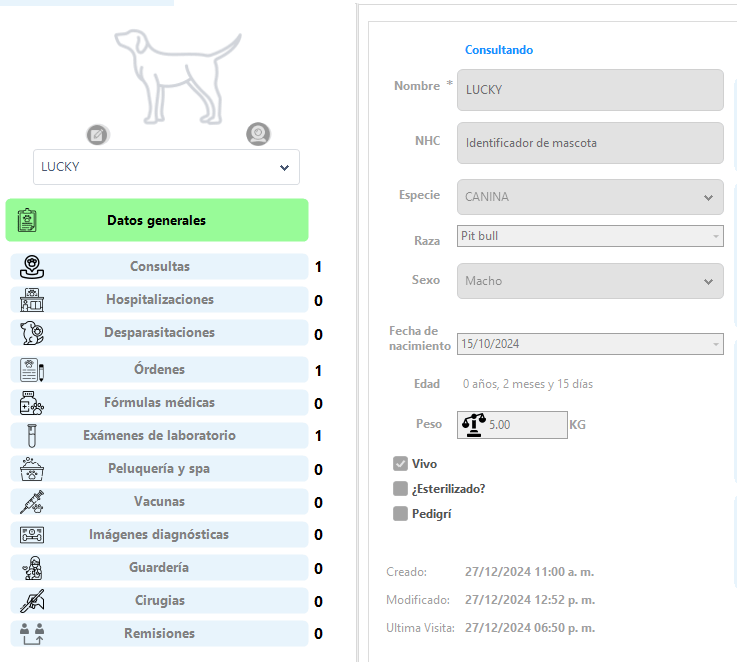Image resolution: width=737 pixels, height=662 pixels.
Task: Check the ¿Esterilizado? checkbox
Action: point(400,489)
